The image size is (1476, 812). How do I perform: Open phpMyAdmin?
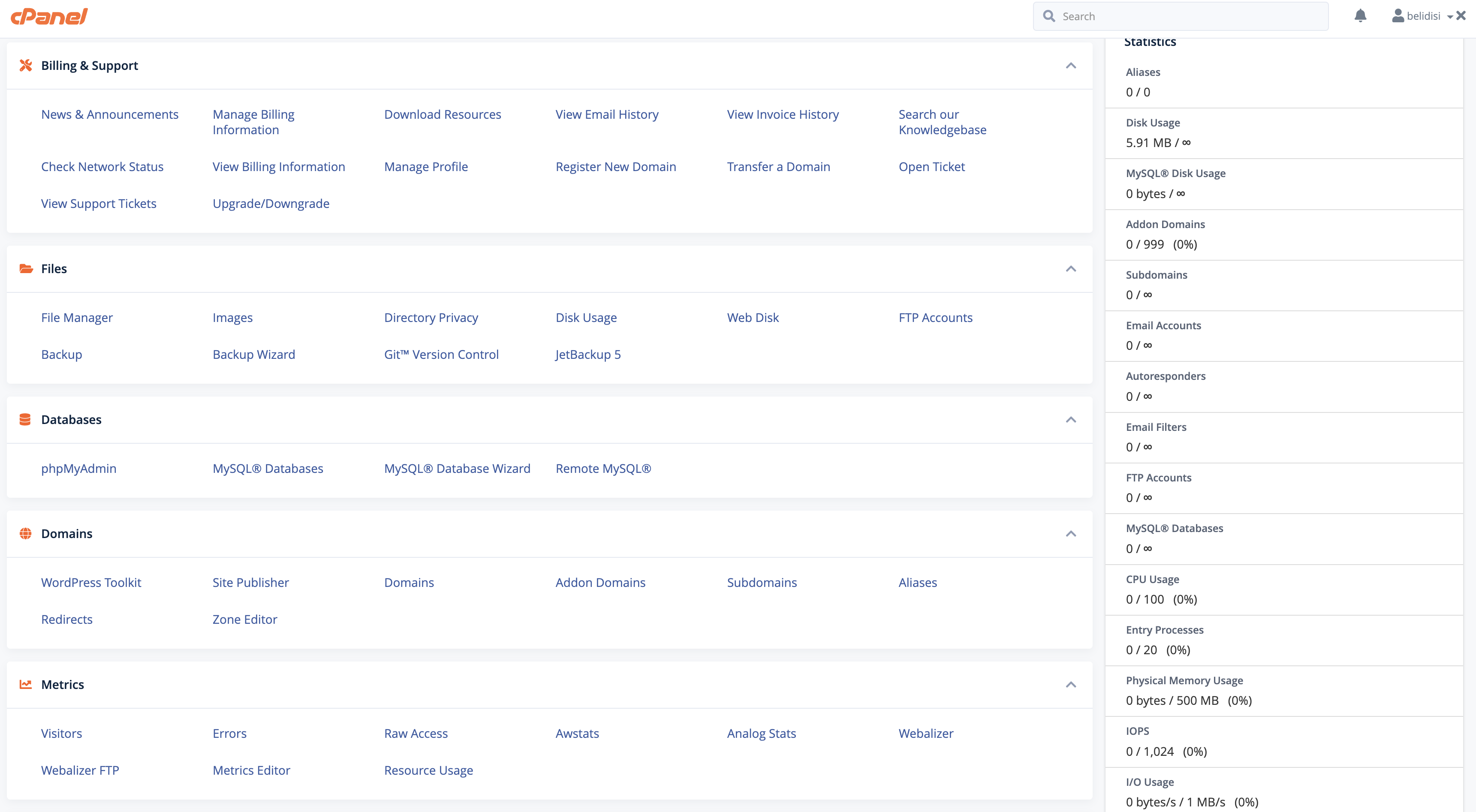(78, 468)
